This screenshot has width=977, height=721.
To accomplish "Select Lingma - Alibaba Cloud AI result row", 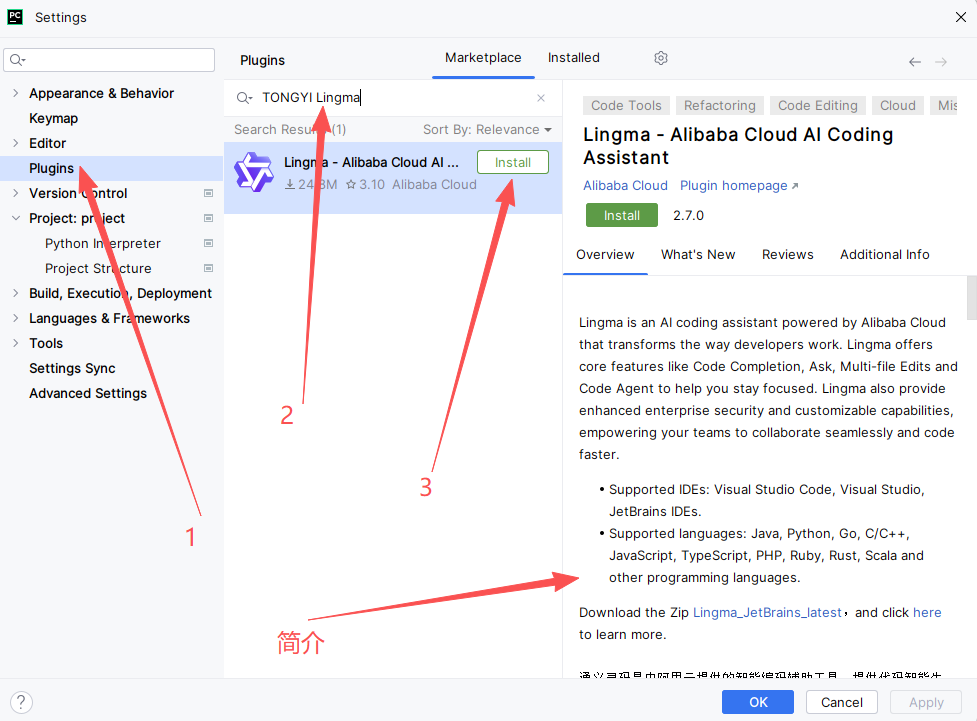I will [393, 178].
